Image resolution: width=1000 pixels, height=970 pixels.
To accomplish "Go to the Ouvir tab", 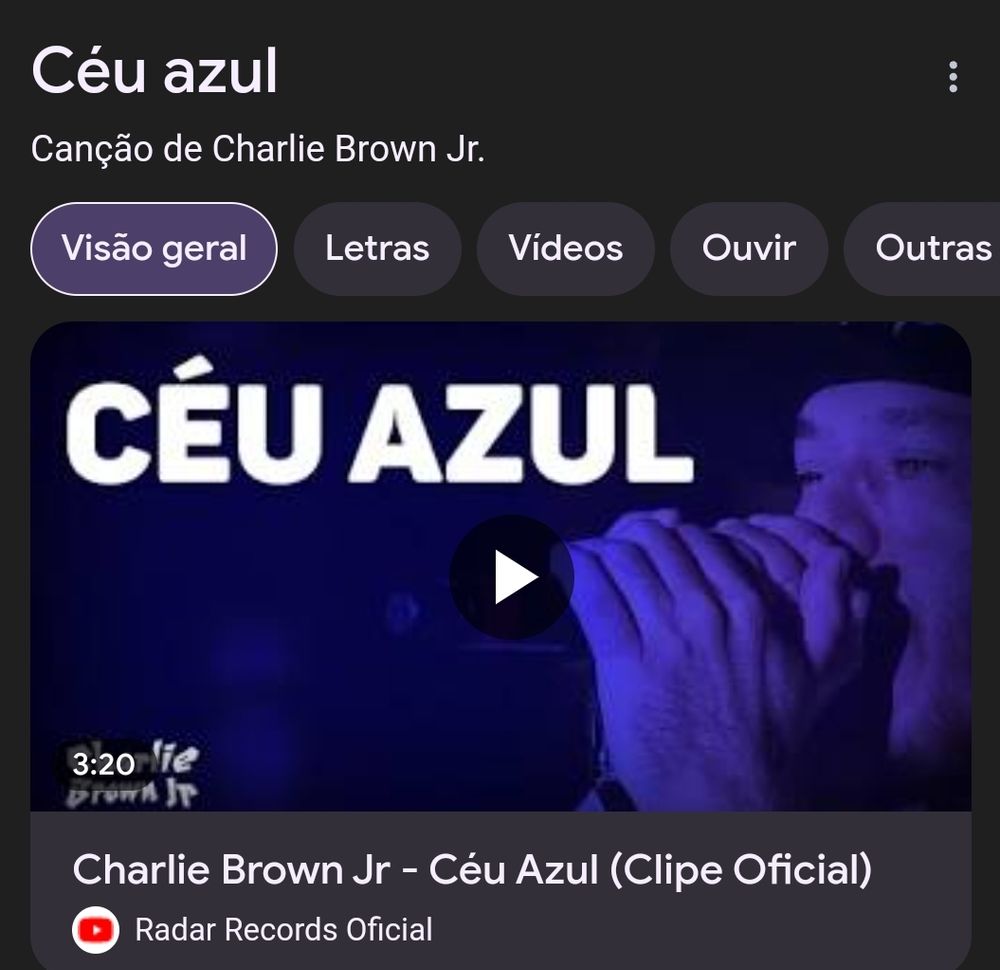I will (x=749, y=249).
